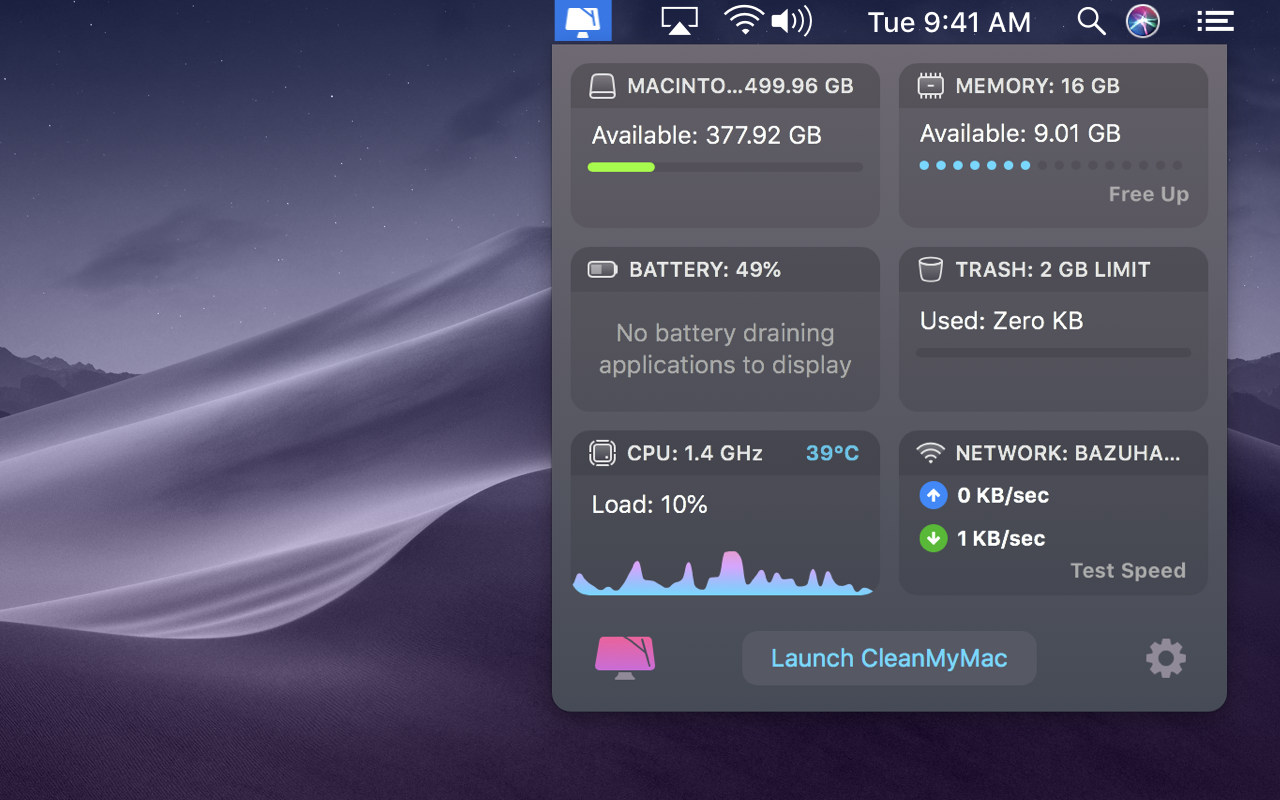Click the trash bin icon
This screenshot has width=1280, height=800.
(x=930, y=270)
